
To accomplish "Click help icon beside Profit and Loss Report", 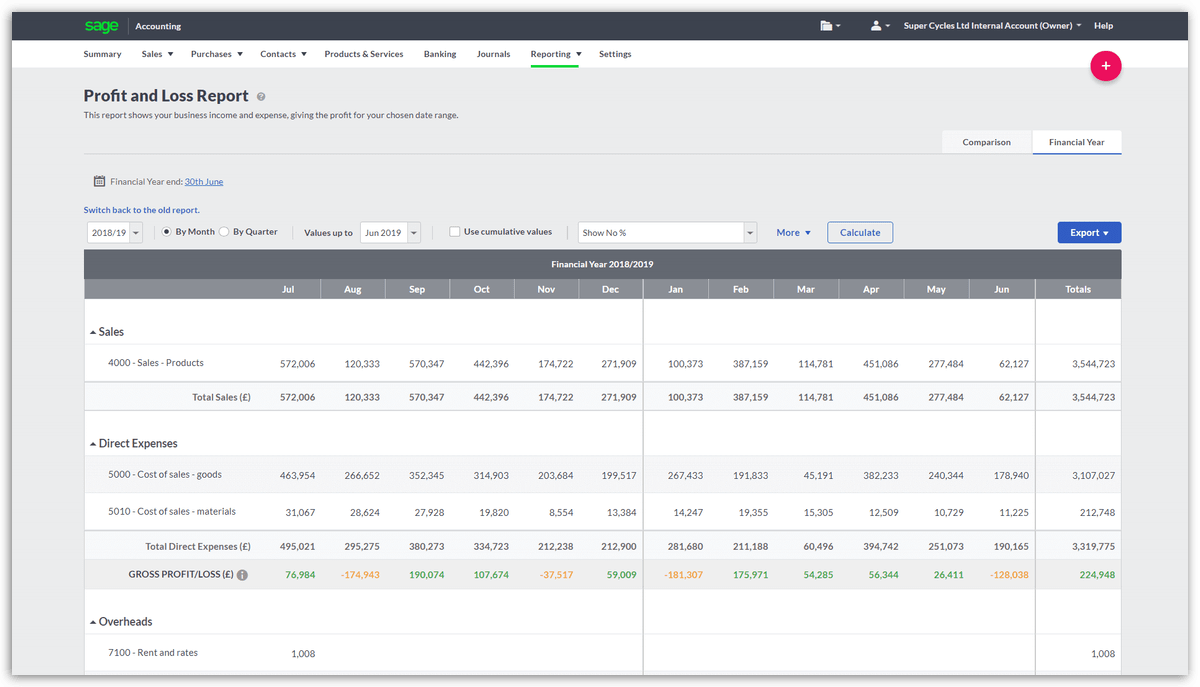I will pos(261,97).
